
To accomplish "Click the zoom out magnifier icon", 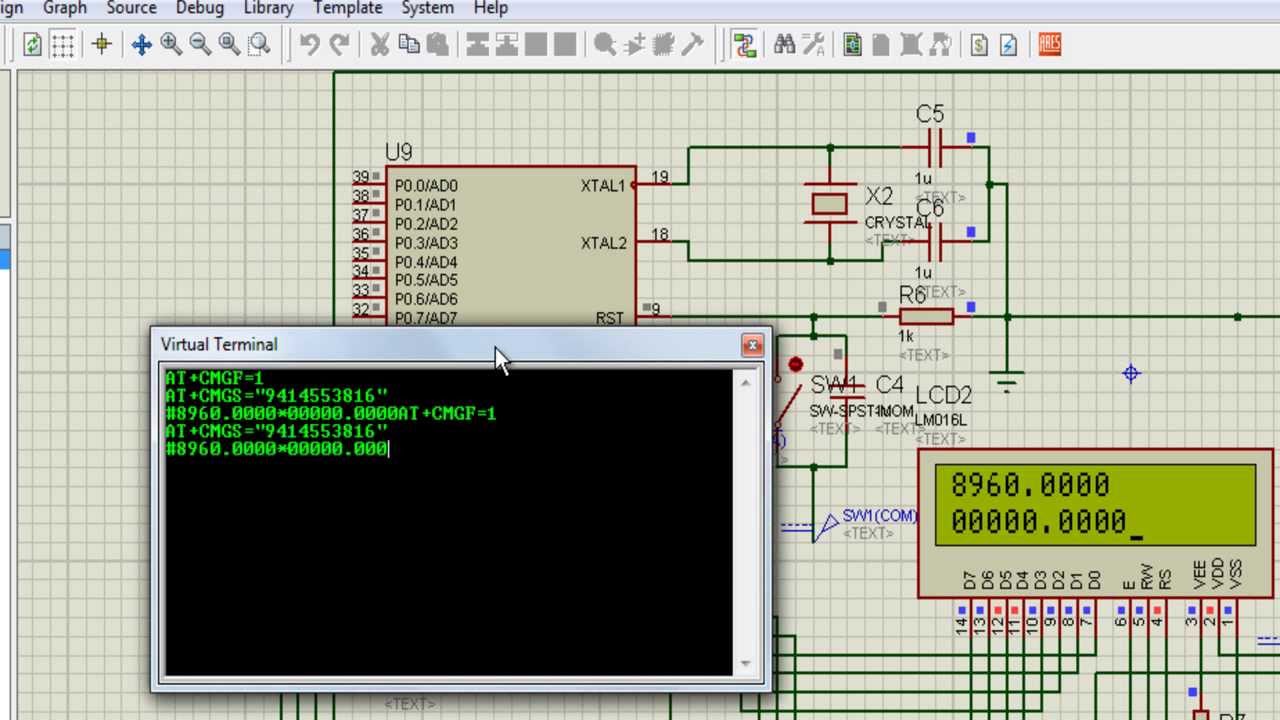I will tap(200, 44).
